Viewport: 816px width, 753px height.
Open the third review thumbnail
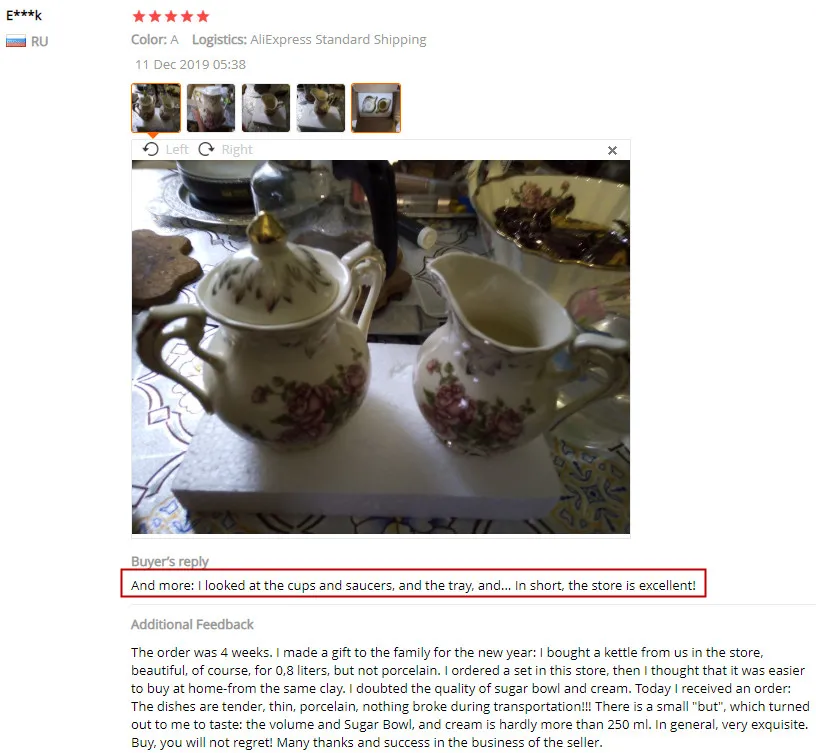click(266, 108)
